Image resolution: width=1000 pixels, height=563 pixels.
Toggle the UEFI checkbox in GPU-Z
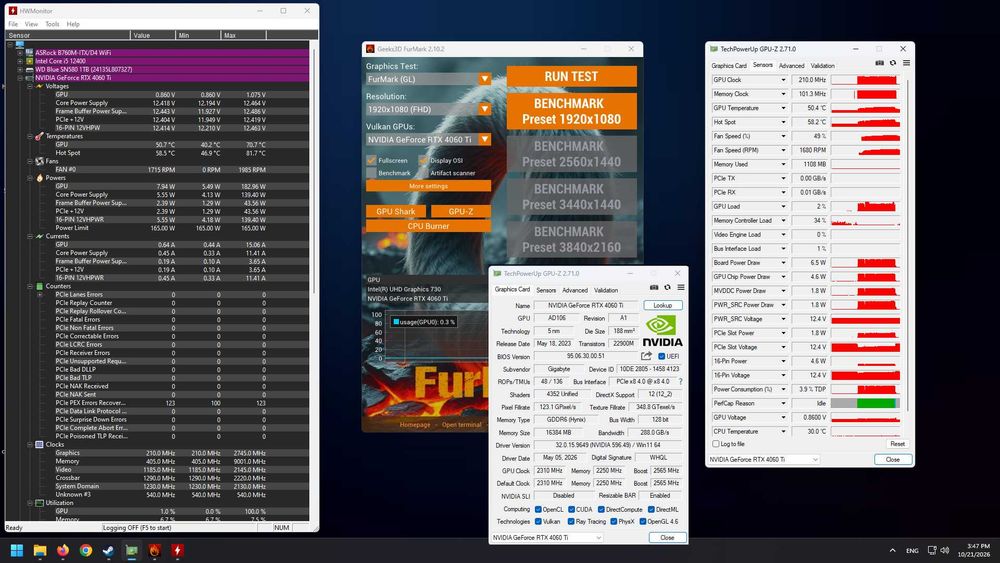pyautogui.click(x=661, y=356)
